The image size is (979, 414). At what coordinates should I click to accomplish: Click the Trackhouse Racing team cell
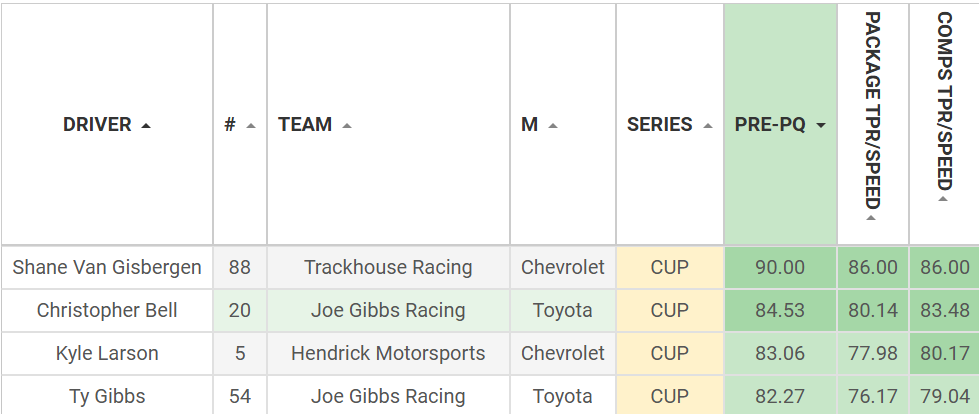(388, 267)
